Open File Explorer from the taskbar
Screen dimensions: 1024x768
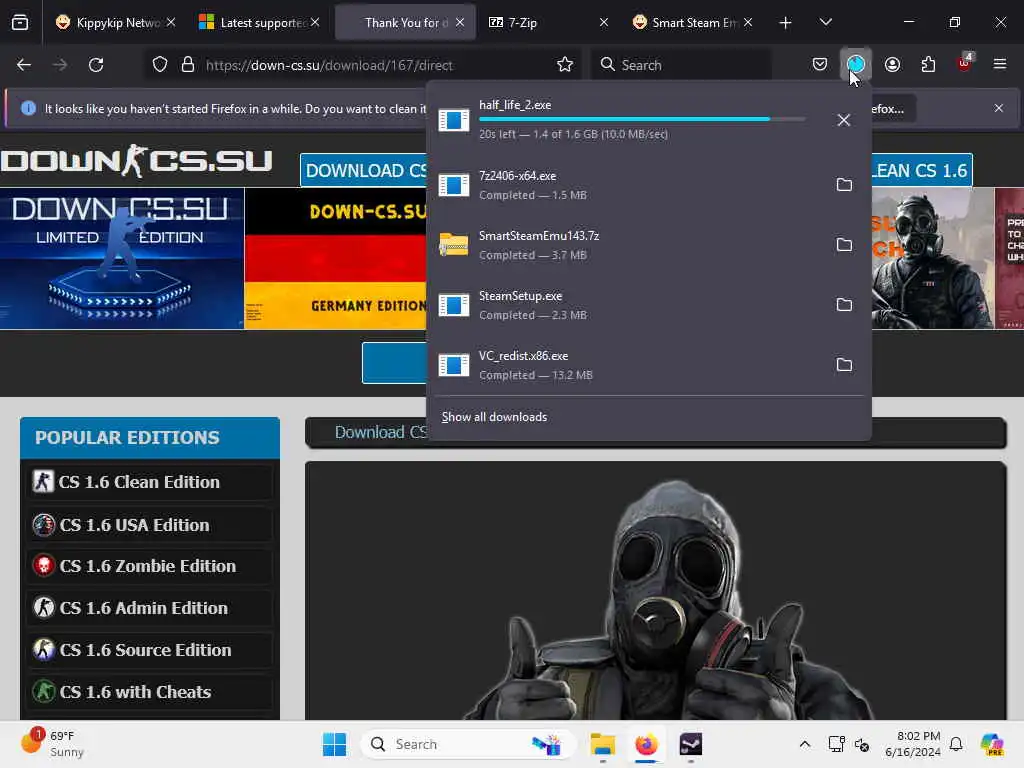[603, 744]
